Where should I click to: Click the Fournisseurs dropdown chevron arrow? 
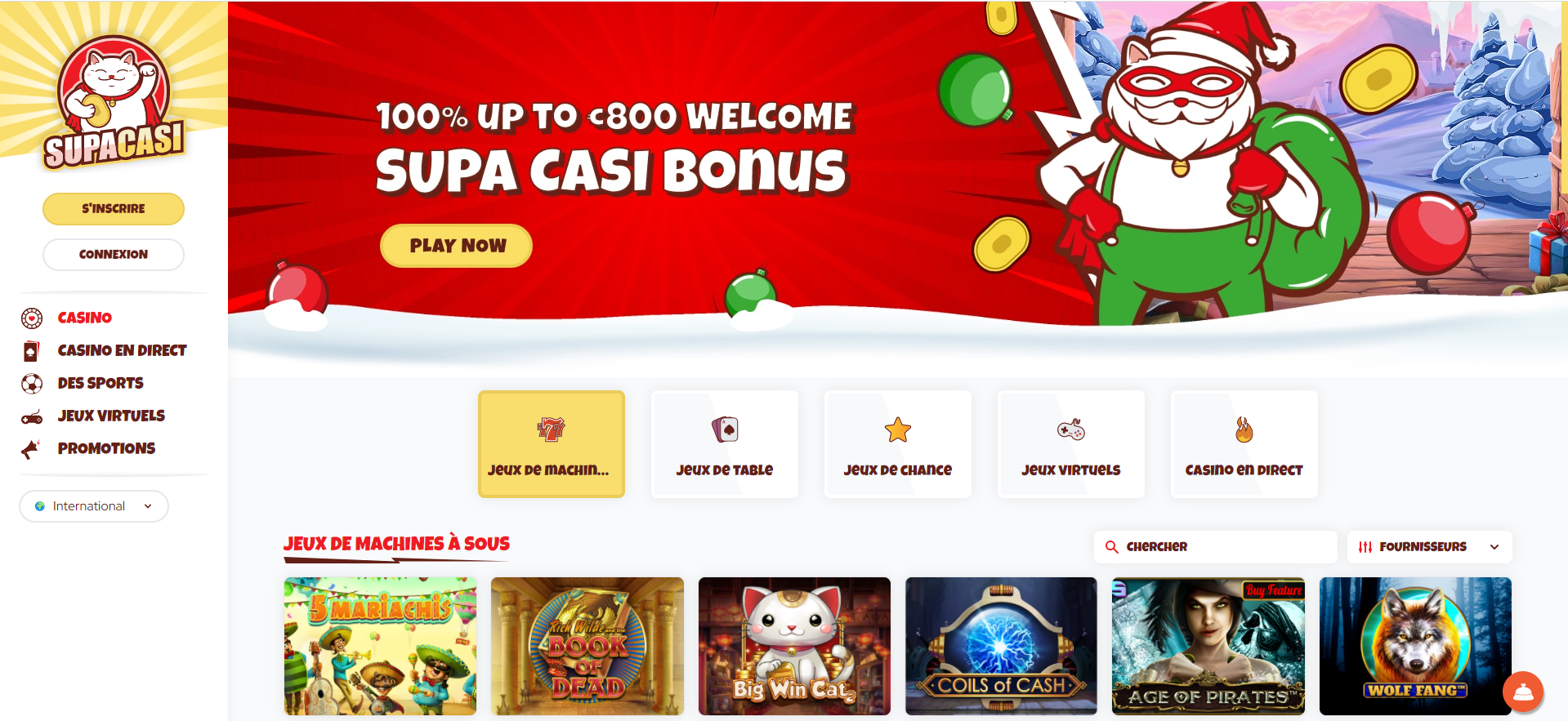tap(1494, 547)
